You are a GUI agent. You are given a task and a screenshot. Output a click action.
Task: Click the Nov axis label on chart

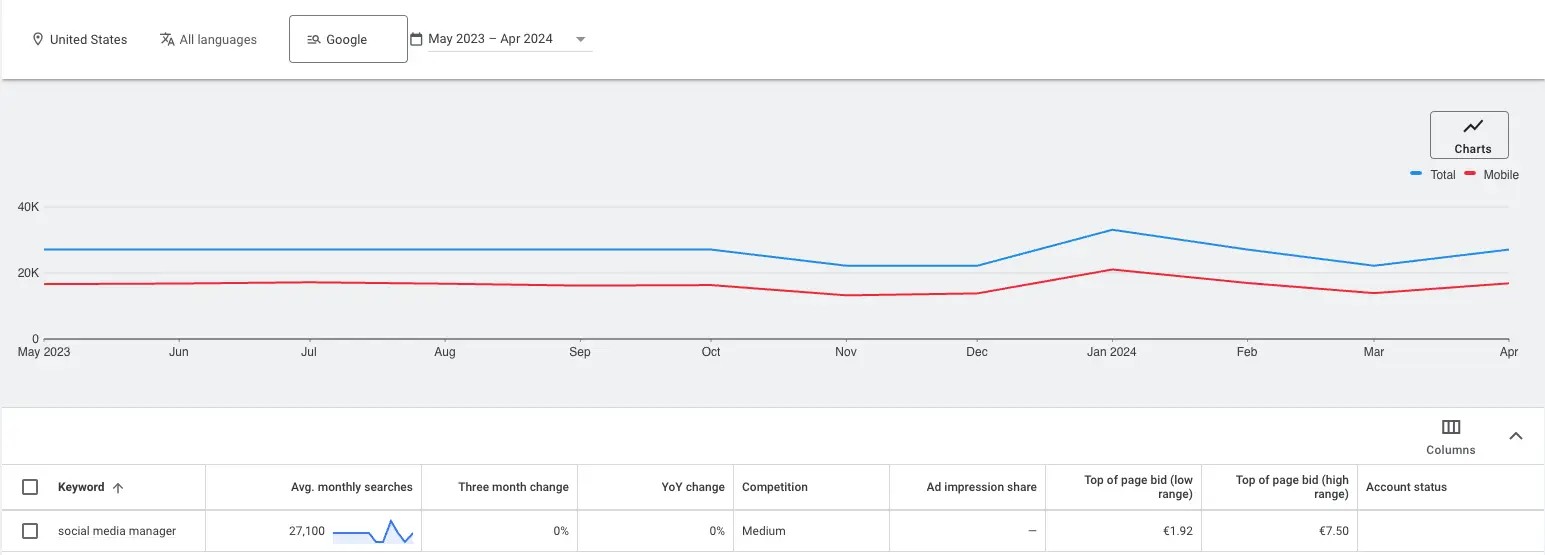(846, 352)
